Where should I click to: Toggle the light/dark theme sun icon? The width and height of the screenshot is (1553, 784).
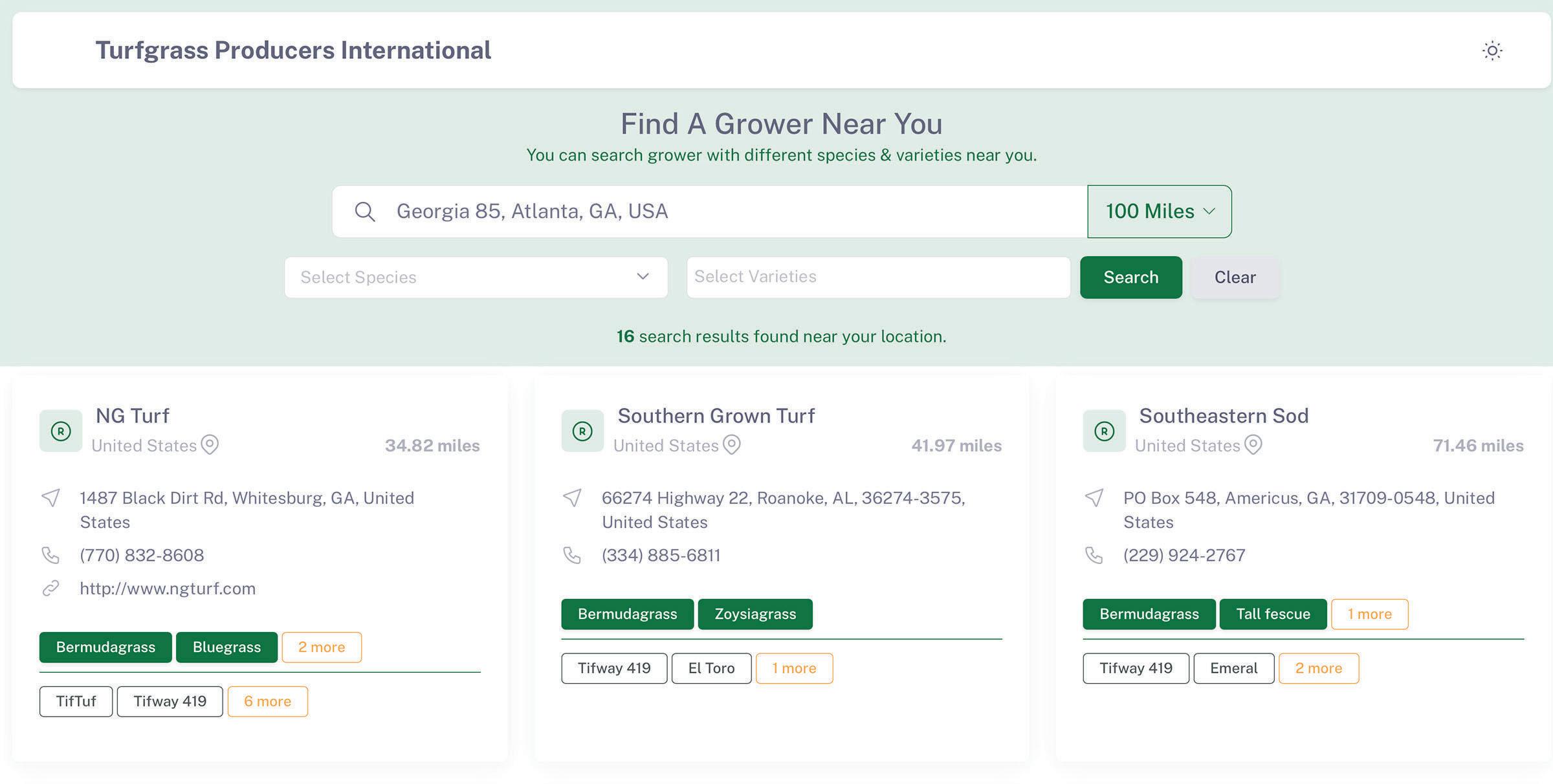1492,50
